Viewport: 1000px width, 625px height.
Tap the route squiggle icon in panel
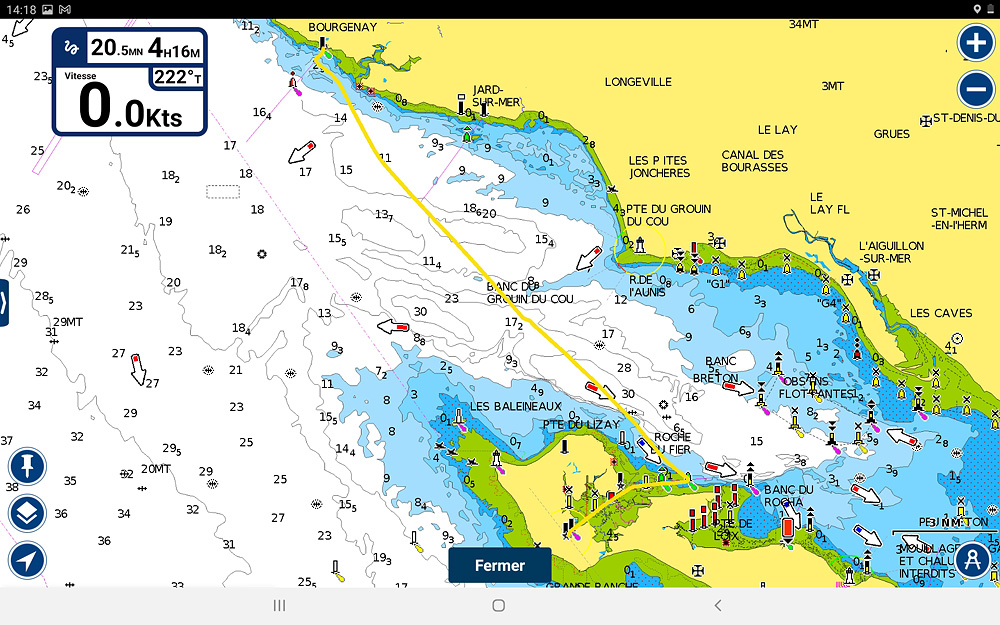pyautogui.click(x=70, y=47)
